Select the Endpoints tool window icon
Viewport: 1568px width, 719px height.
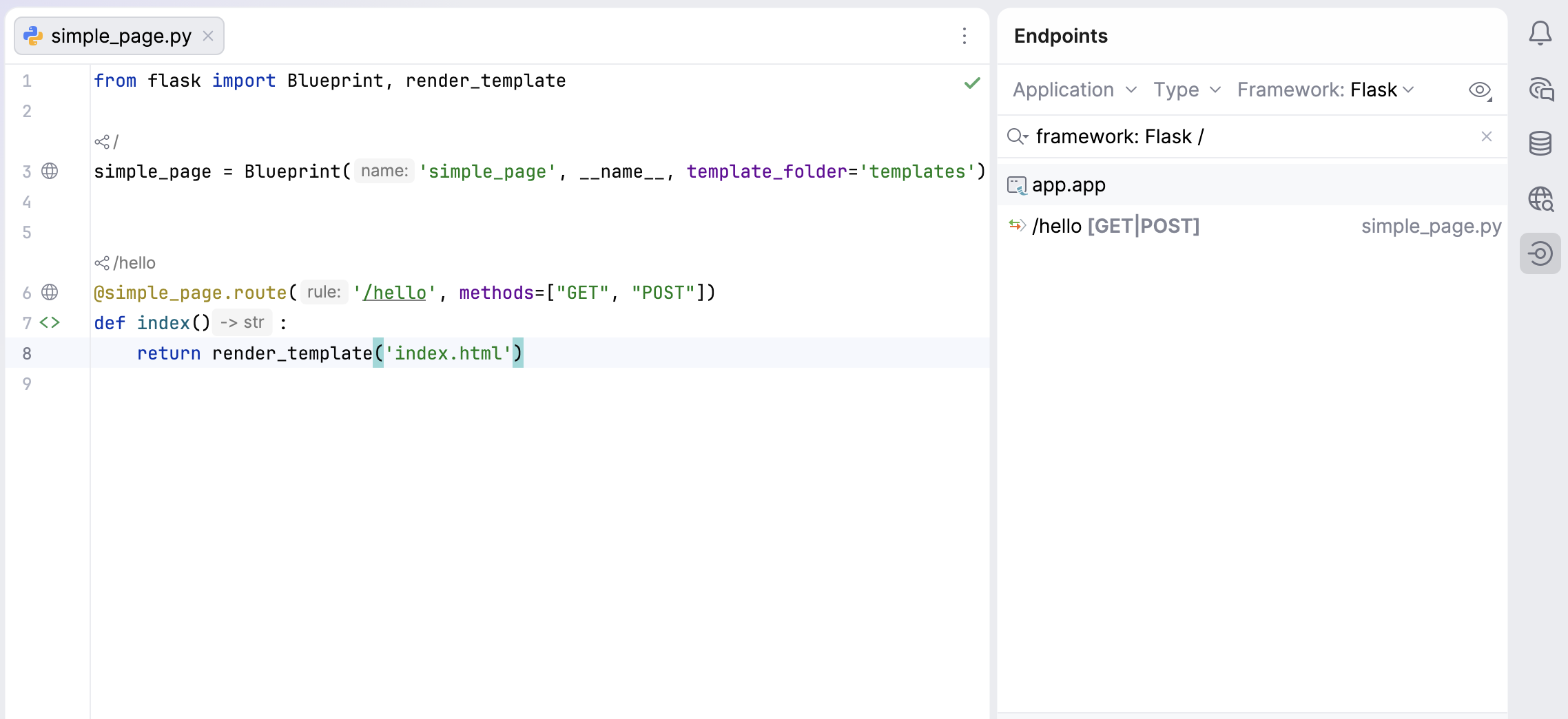(x=1540, y=253)
